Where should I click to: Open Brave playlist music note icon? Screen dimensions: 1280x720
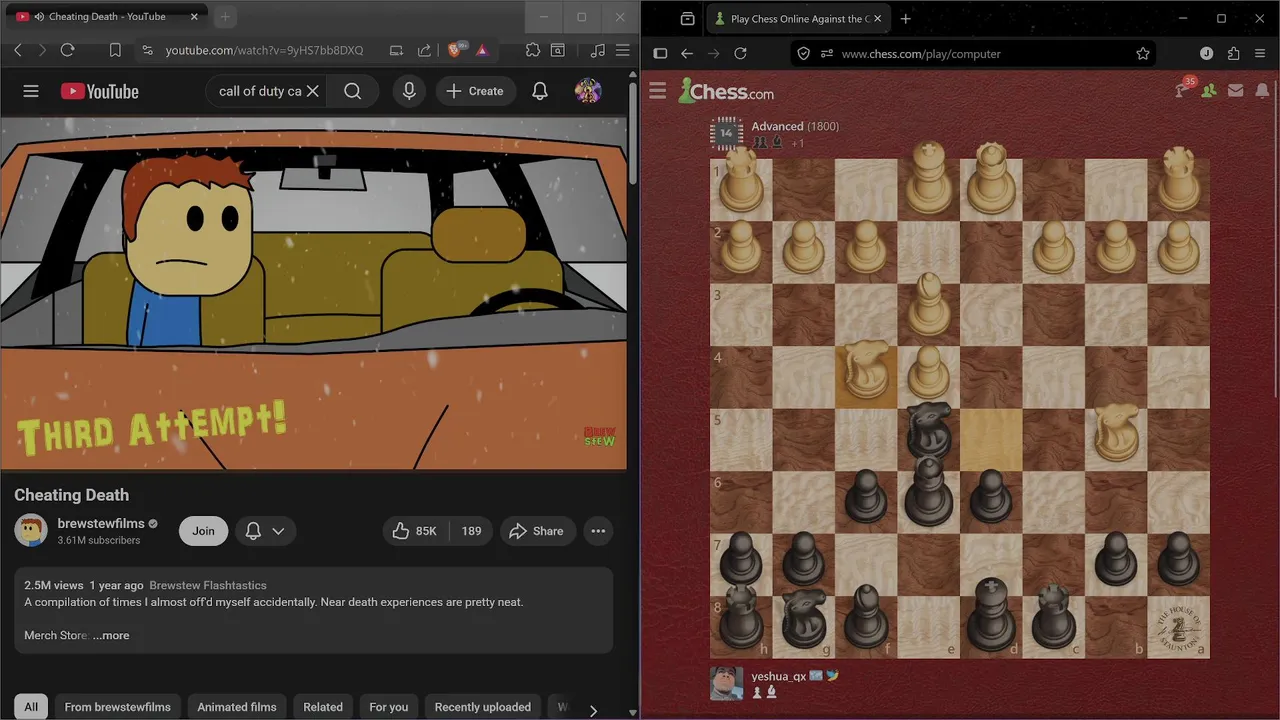click(x=598, y=50)
